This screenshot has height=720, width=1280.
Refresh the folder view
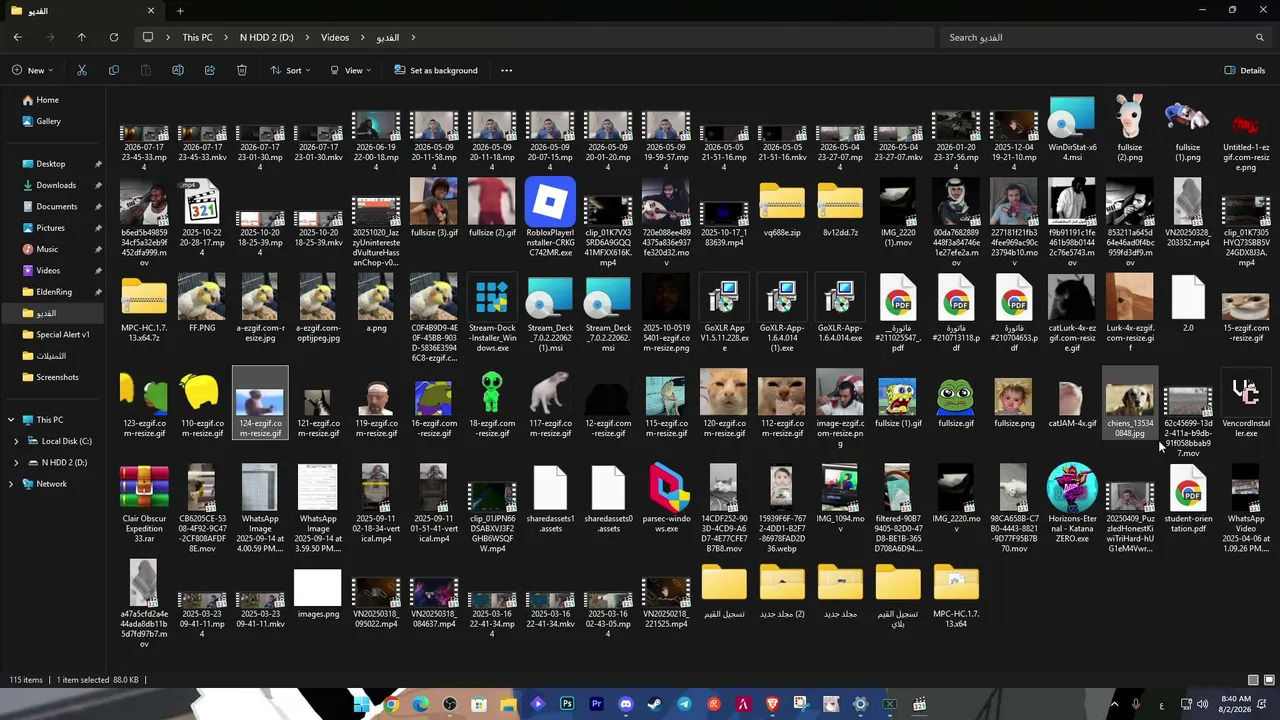point(114,37)
